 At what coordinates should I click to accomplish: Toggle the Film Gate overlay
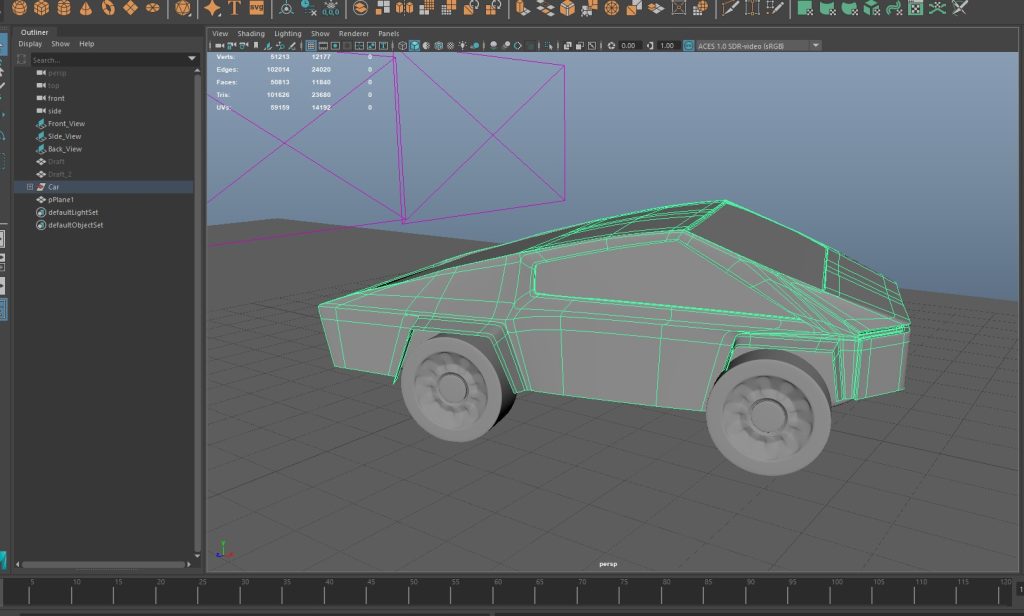(x=323, y=46)
